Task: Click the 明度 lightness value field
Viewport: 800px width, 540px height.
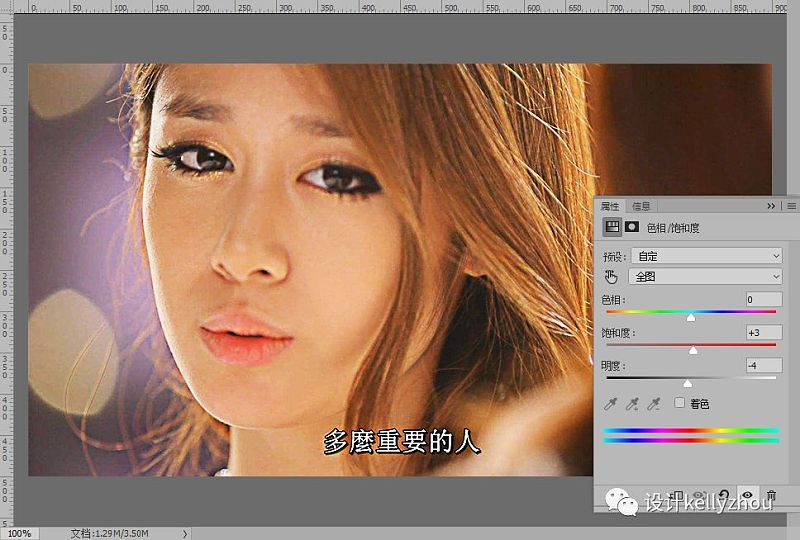Action: 763,365
